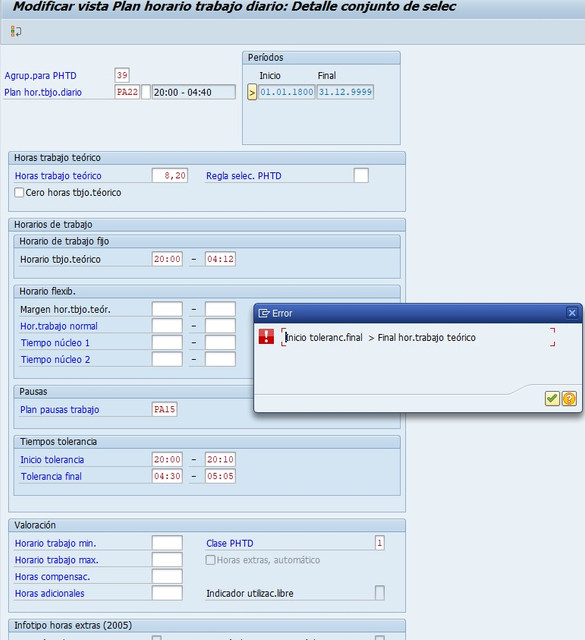This screenshot has width=585, height=640.
Task: Edit Inicio tolerancia start time 20:00
Action: click(167, 459)
